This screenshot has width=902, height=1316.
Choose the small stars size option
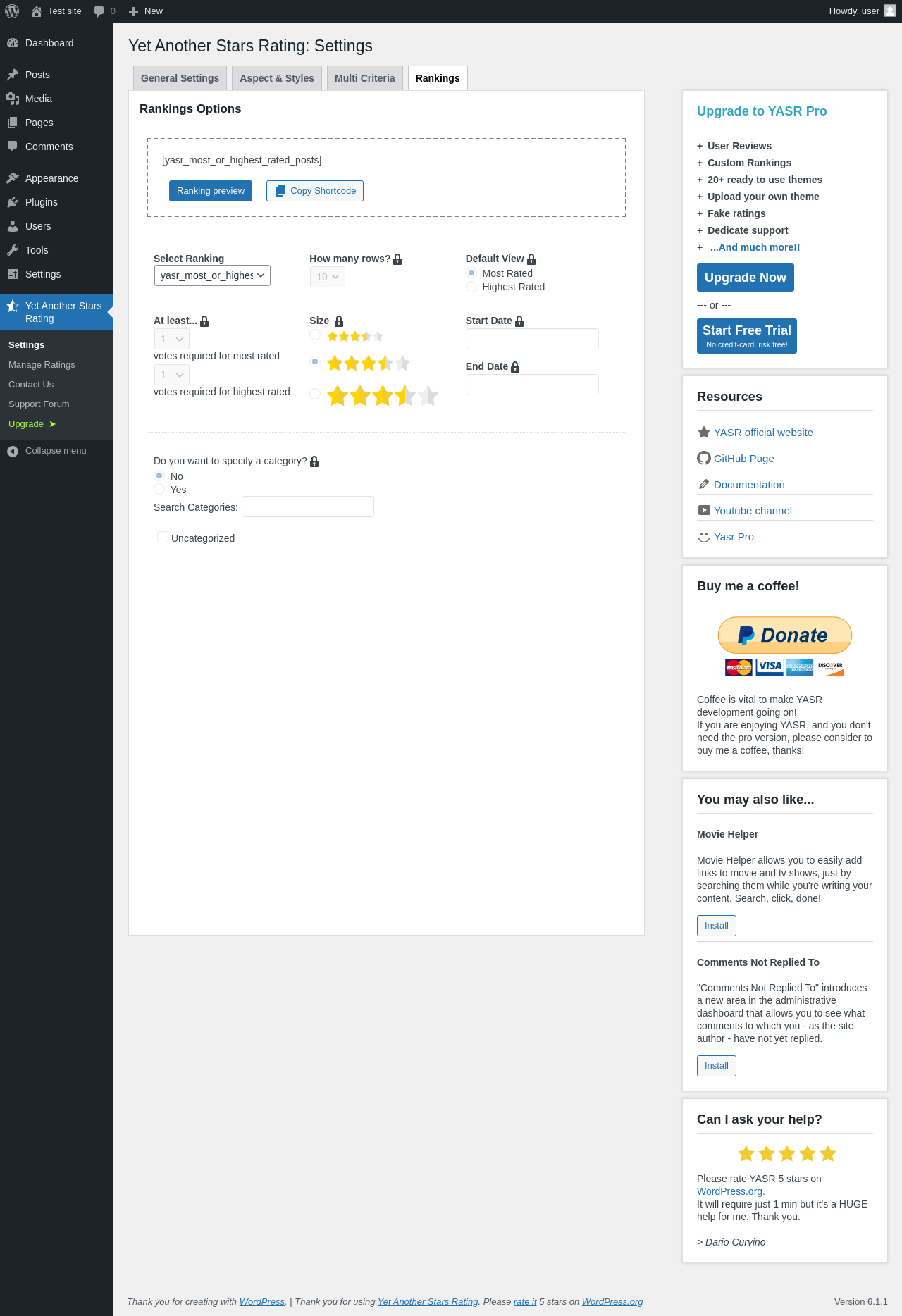click(x=315, y=335)
